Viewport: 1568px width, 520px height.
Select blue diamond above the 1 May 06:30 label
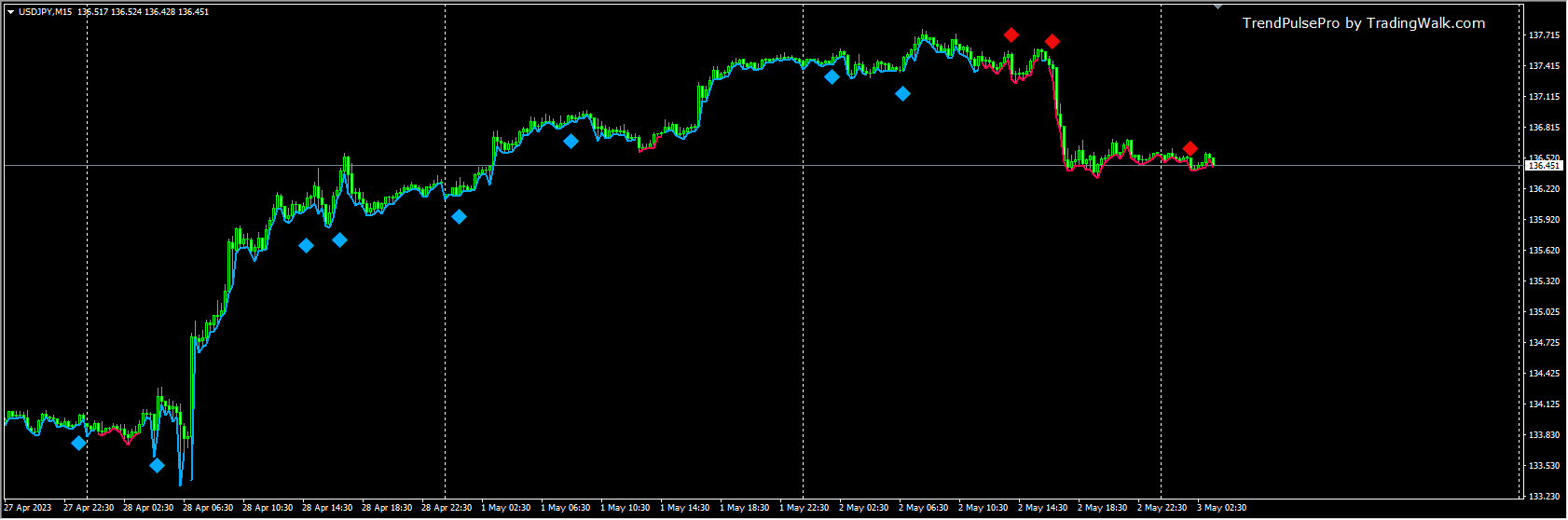[x=571, y=141]
